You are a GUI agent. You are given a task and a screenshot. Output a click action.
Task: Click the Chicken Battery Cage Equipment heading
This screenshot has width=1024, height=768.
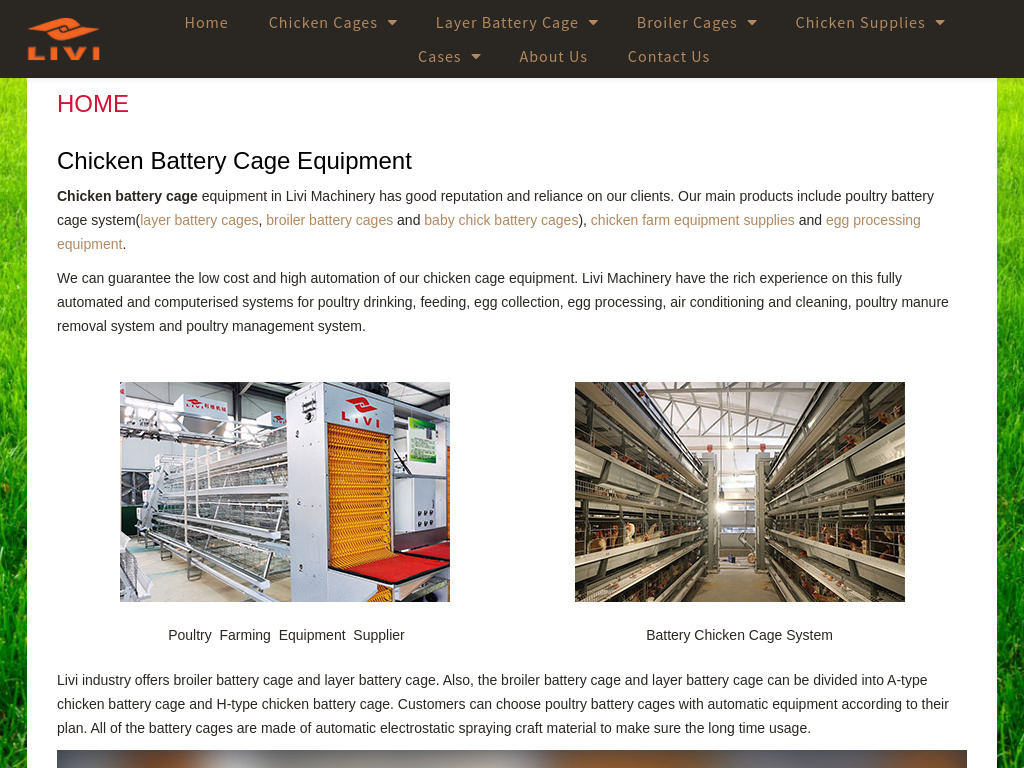234,161
